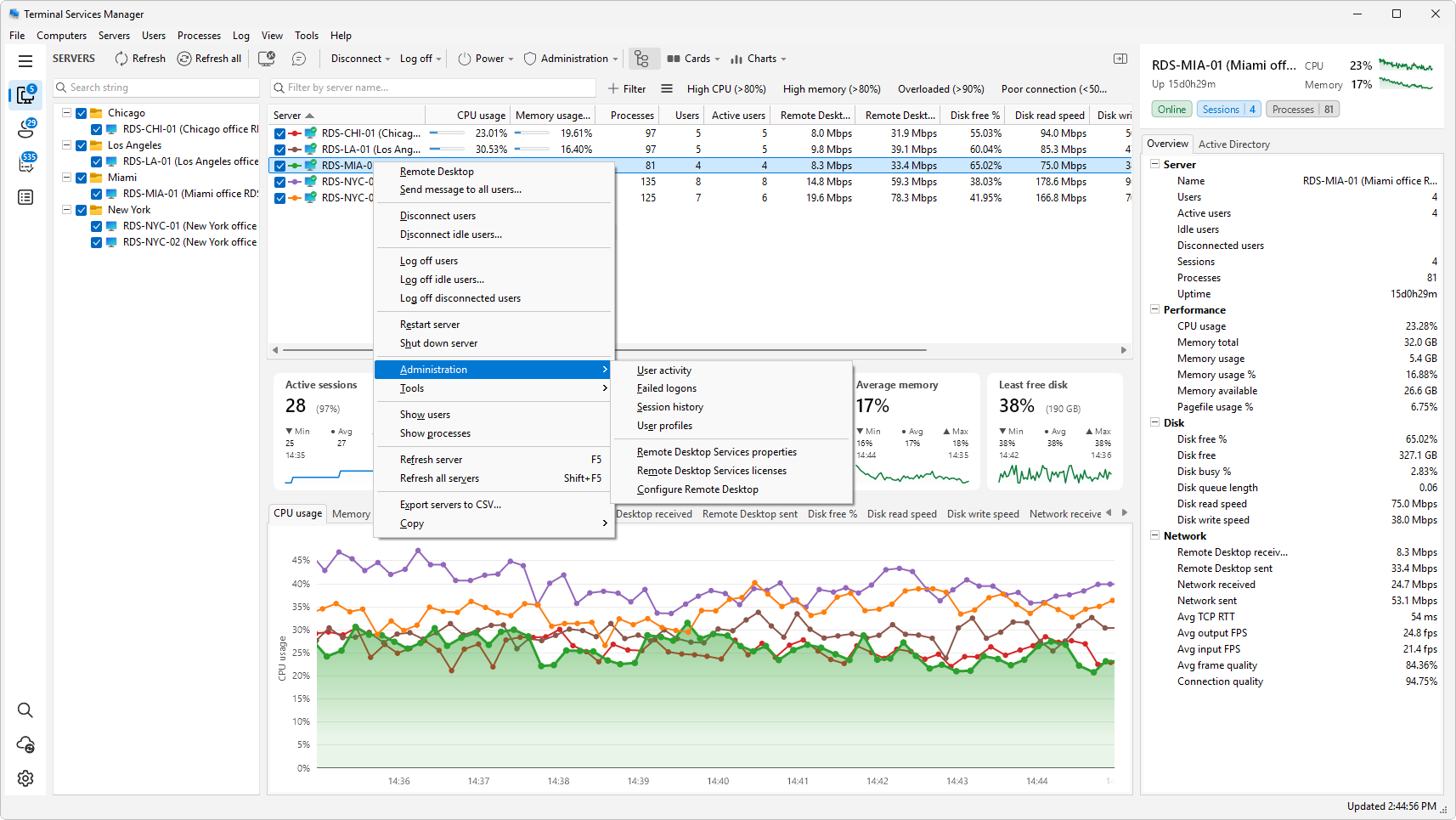The image size is (1456, 820).
Task: Click the send message chat toolbar icon
Action: click(299, 59)
